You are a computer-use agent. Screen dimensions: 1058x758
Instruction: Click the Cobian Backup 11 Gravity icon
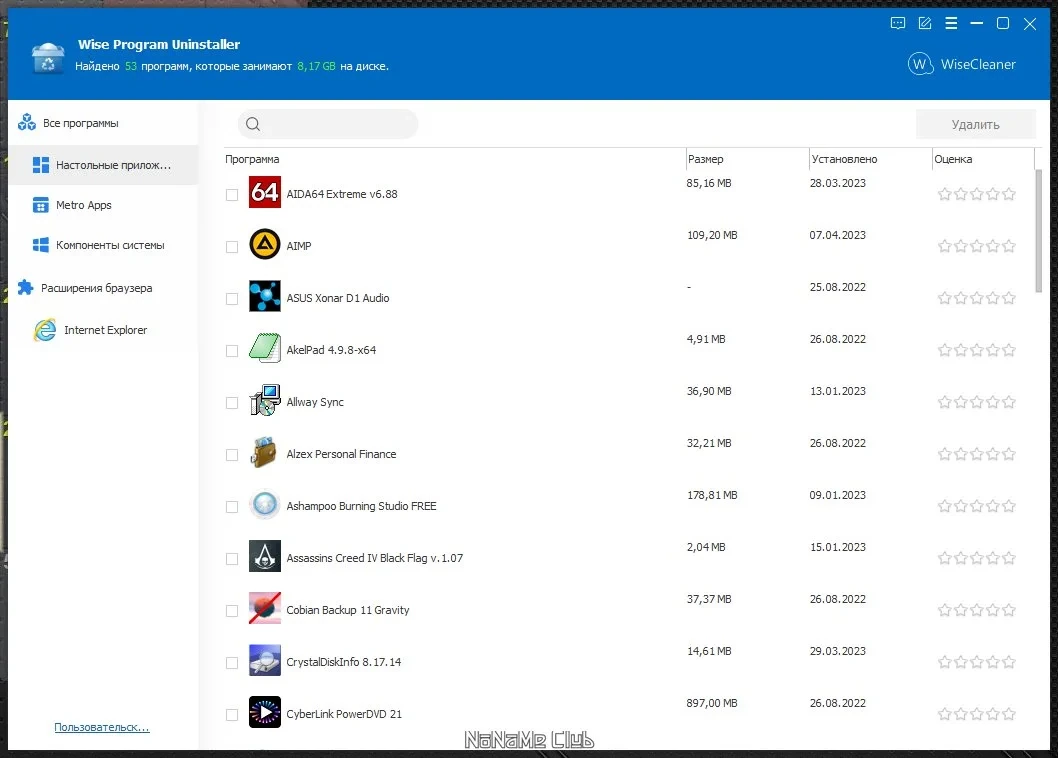(x=264, y=608)
